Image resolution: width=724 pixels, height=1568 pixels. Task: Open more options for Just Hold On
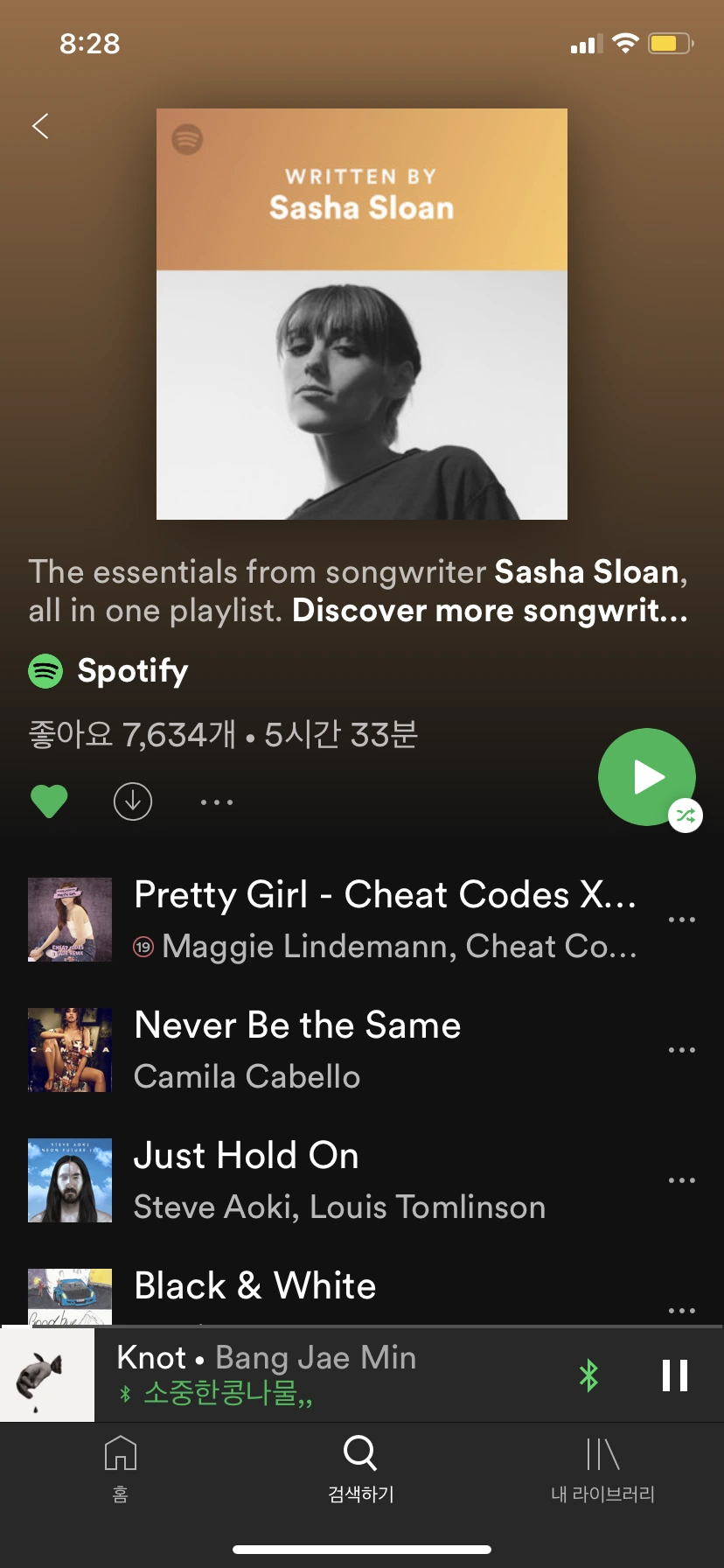(x=682, y=1180)
